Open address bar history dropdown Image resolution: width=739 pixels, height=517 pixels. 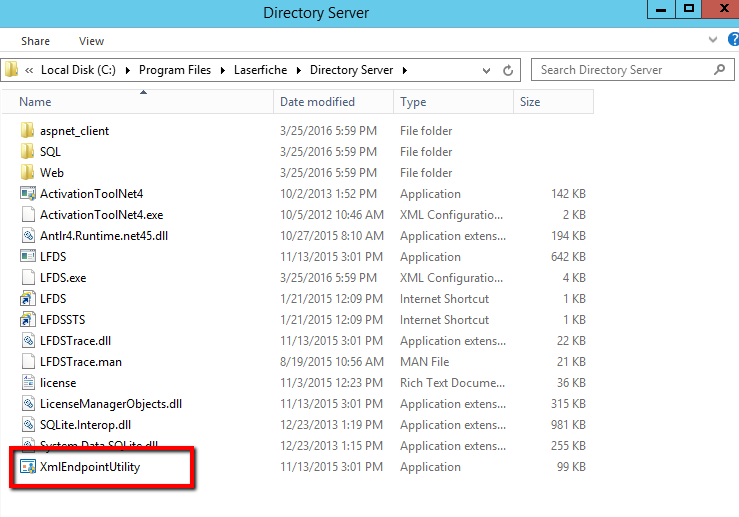(x=486, y=71)
